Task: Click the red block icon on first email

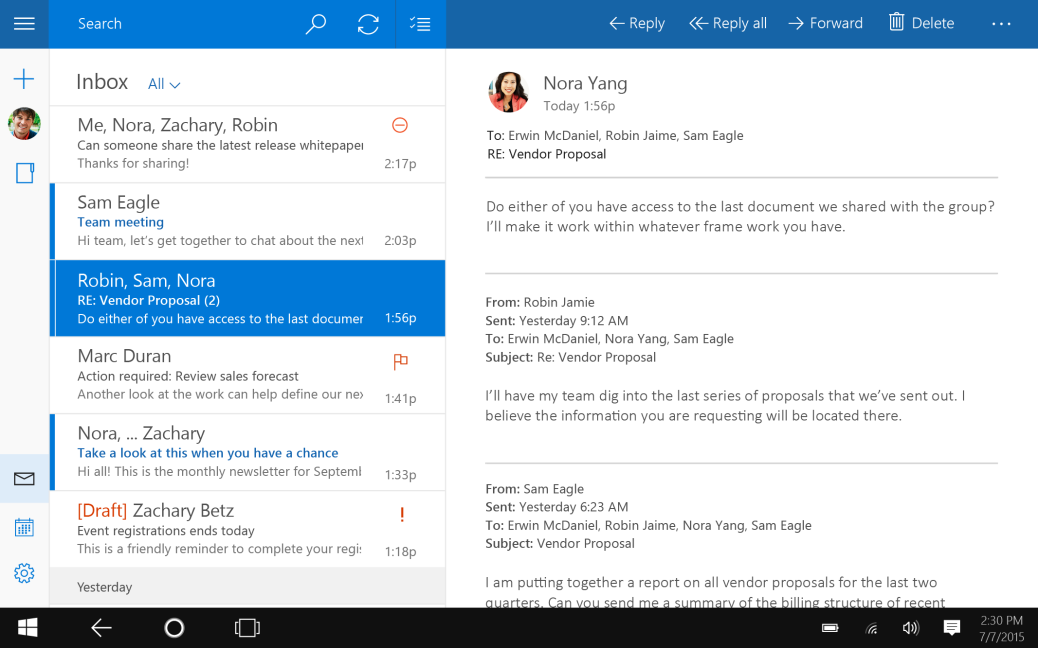Action: point(399,125)
